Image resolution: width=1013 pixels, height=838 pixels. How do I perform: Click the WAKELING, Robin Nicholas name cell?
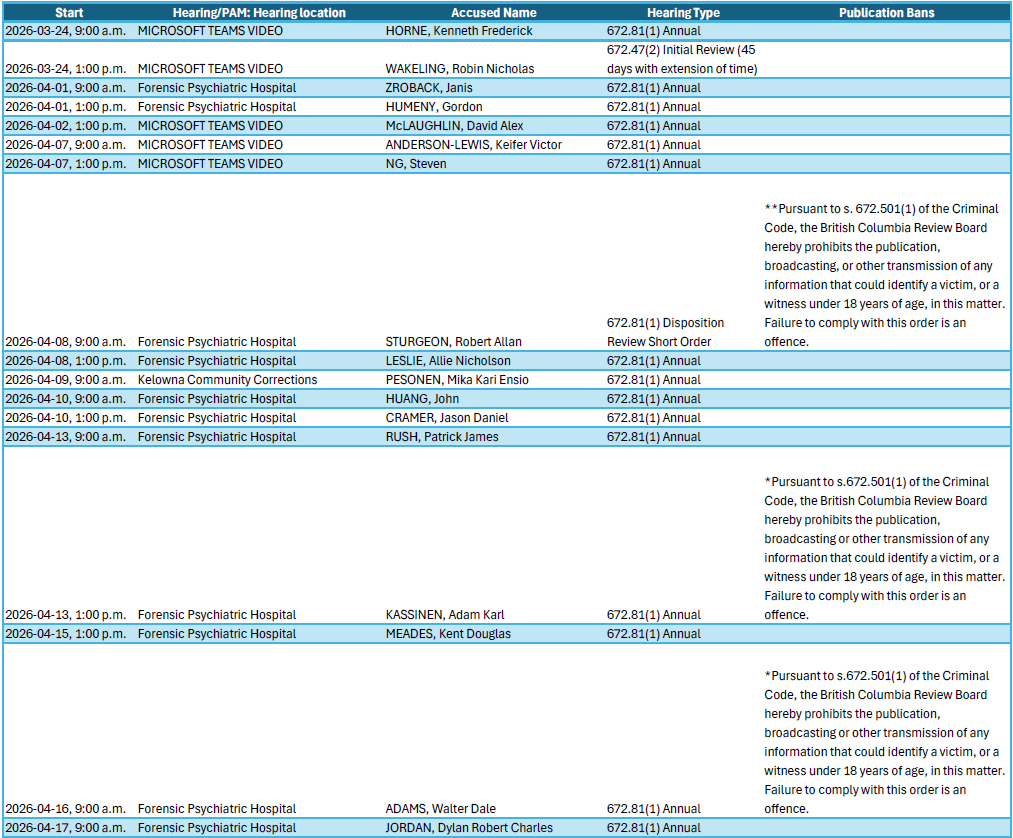click(459, 69)
